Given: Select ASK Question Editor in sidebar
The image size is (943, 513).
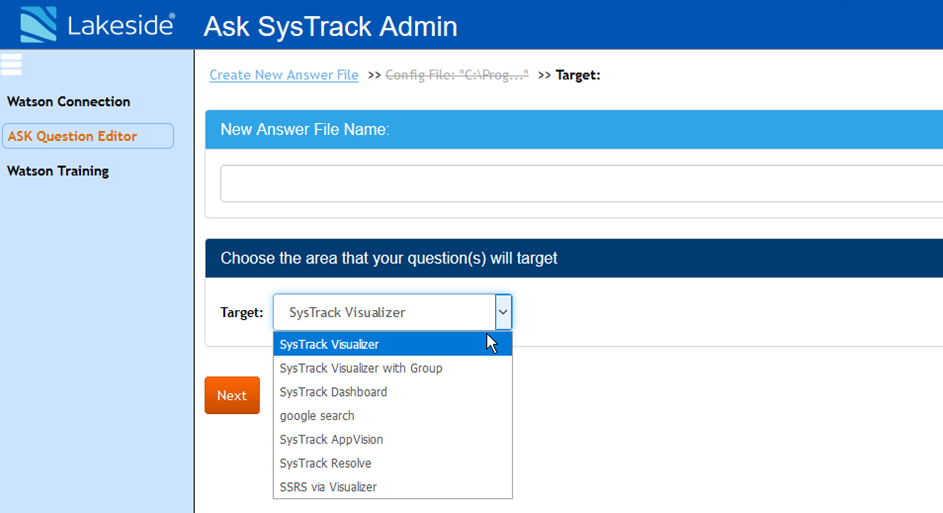Looking at the screenshot, I should 88,136.
